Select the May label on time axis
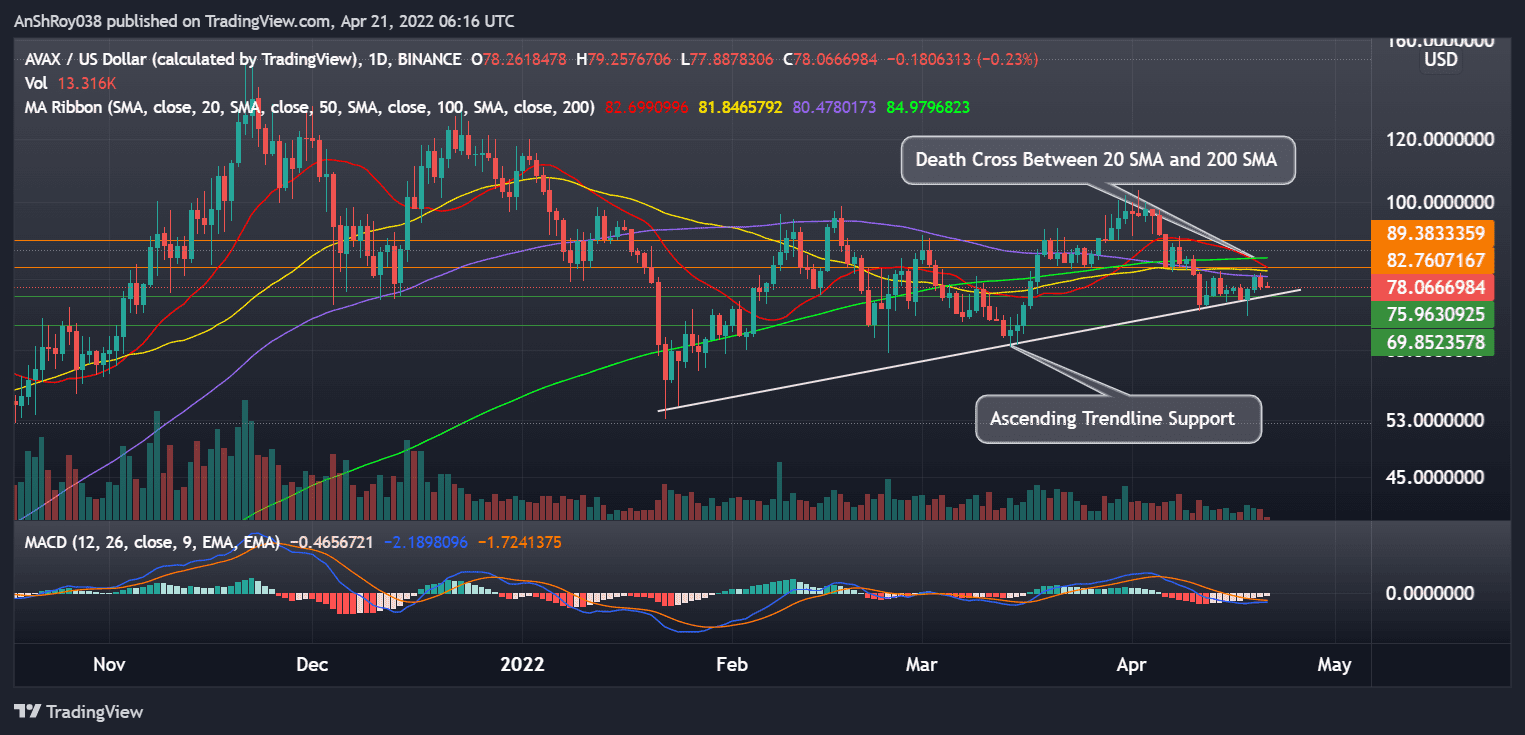This screenshot has width=1525, height=735. pos(1335,664)
